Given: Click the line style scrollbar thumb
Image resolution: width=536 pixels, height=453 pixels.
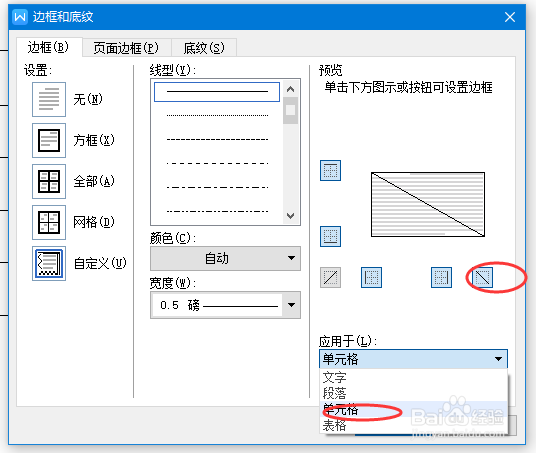Looking at the screenshot, I should click(x=291, y=110).
